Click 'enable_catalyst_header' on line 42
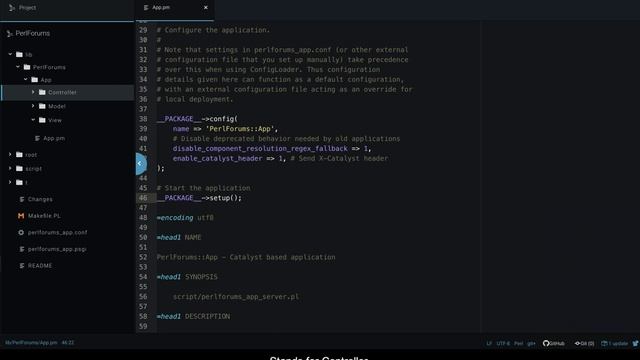640x360 pixels. (x=218, y=158)
